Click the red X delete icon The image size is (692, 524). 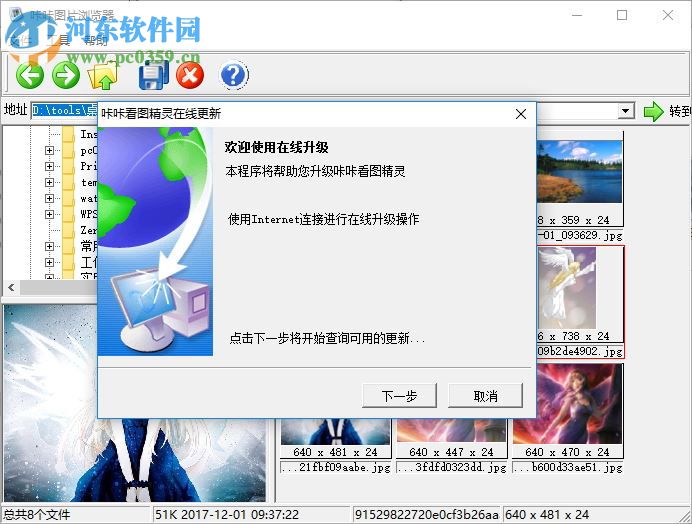pyautogui.click(x=190, y=75)
